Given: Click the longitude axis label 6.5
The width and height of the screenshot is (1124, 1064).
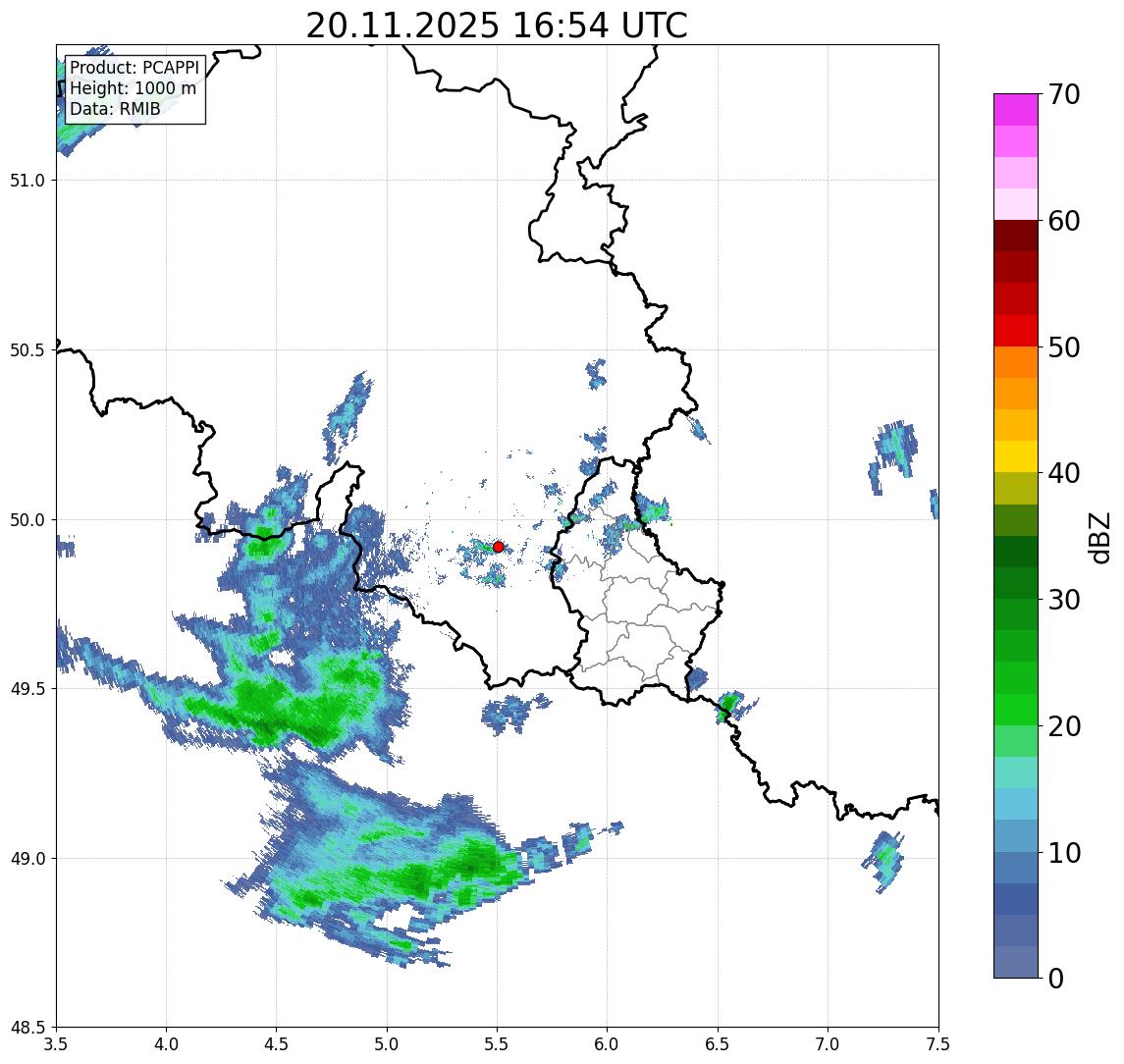Looking at the screenshot, I should 719,1044.
